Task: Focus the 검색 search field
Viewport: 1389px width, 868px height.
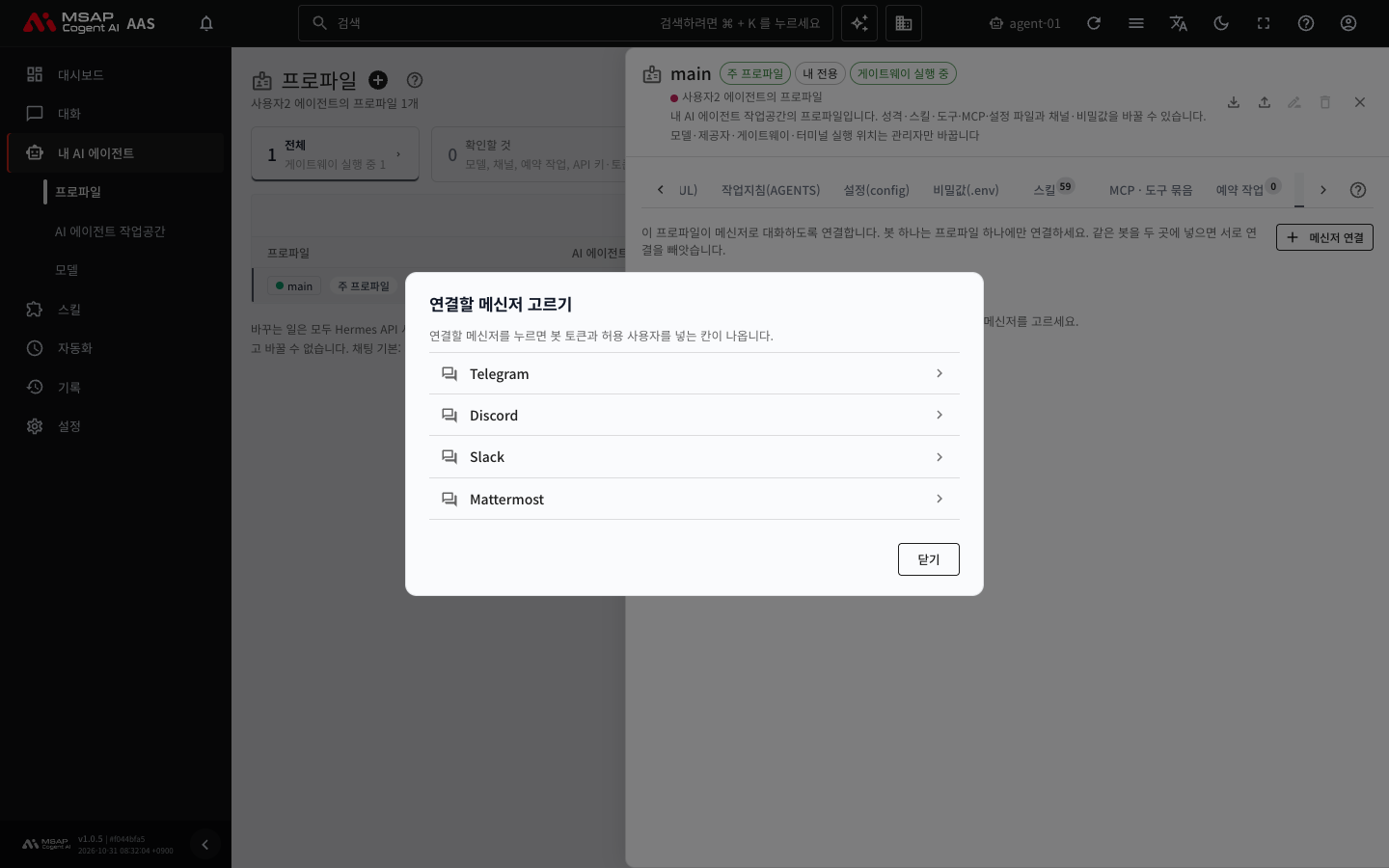Action: click(x=565, y=23)
